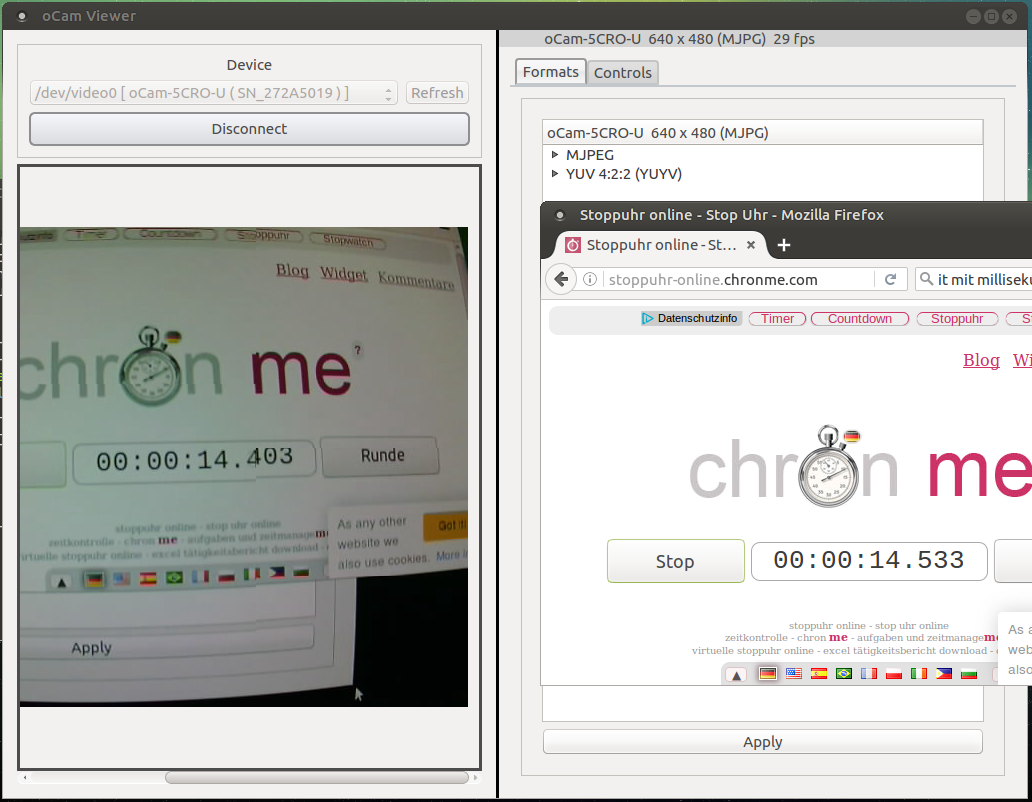Choose the French flag
1032x802 pixels.
tap(869, 674)
